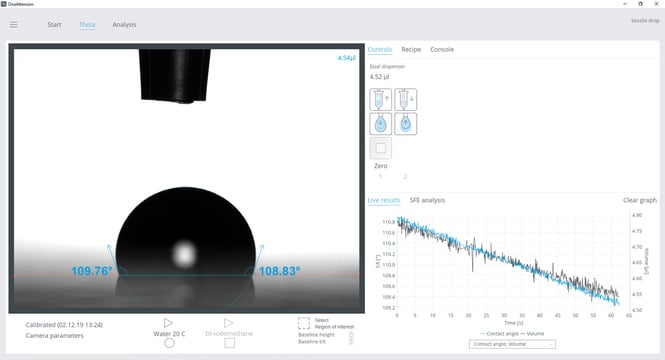Click the syringe fill up-arrow icon
The width and height of the screenshot is (665, 360).
coord(380,100)
